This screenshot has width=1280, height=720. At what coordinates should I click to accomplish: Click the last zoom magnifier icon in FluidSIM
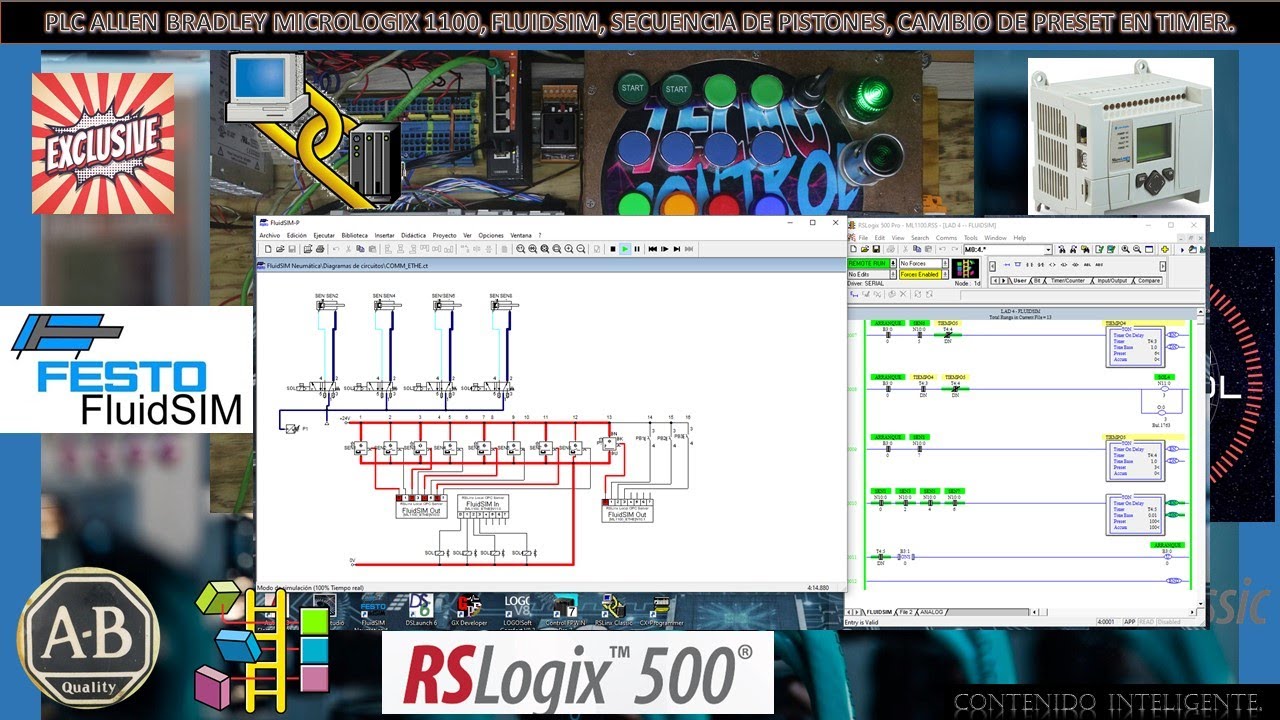click(581, 249)
